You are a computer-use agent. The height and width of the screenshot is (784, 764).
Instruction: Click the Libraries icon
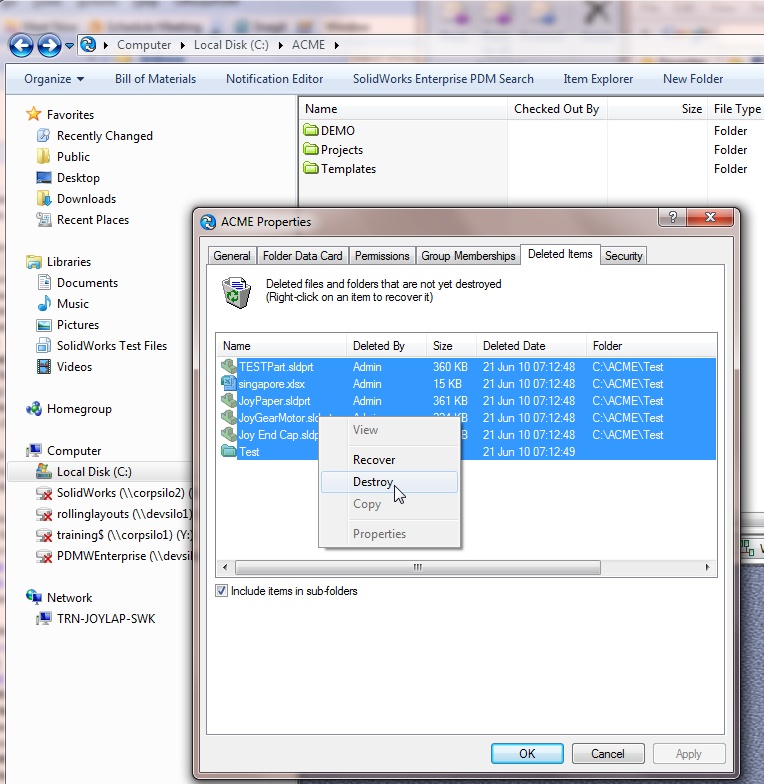pyautogui.click(x=34, y=262)
